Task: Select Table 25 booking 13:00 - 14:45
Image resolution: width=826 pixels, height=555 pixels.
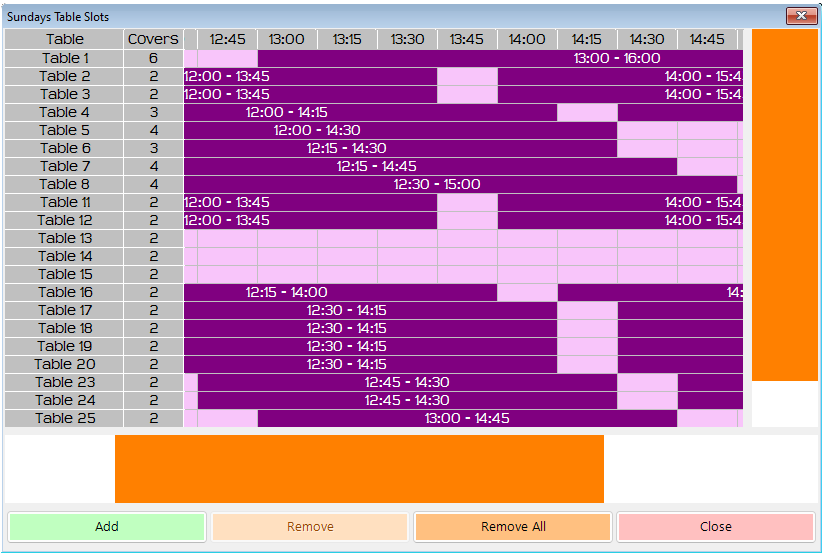Action: pyautogui.click(x=467, y=419)
